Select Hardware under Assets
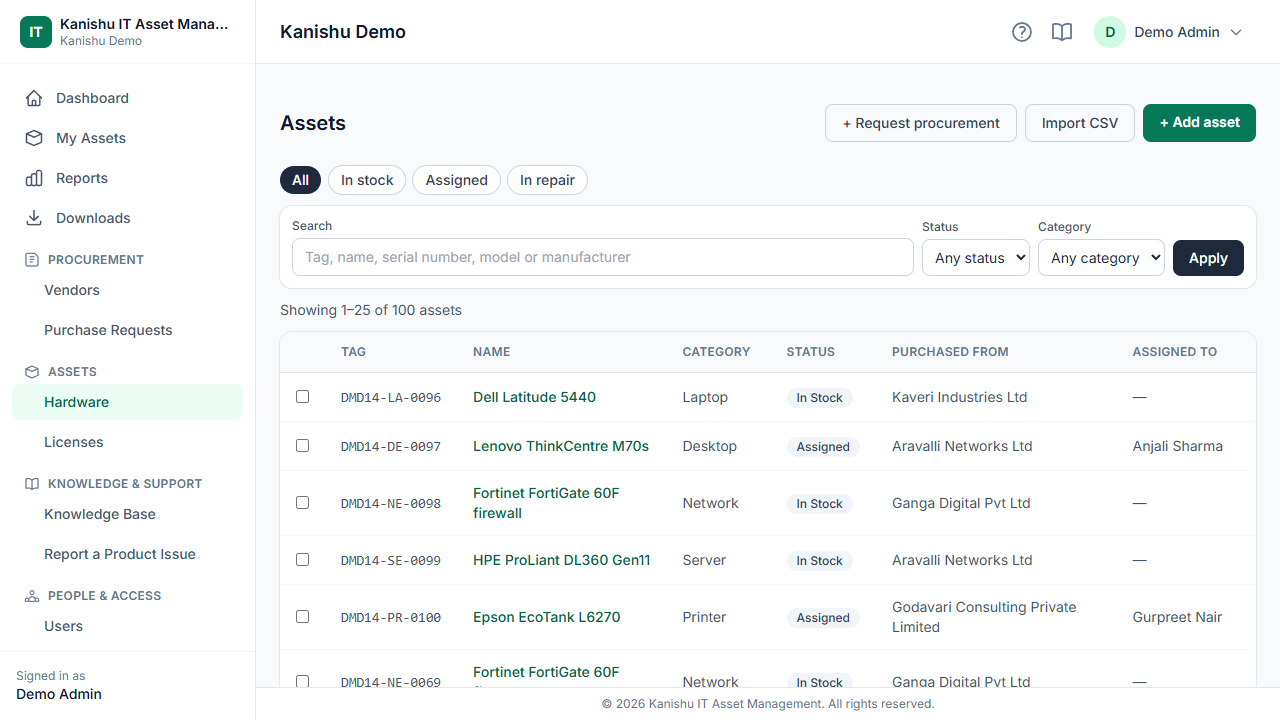Image resolution: width=1280 pixels, height=720 pixels. tap(127, 402)
